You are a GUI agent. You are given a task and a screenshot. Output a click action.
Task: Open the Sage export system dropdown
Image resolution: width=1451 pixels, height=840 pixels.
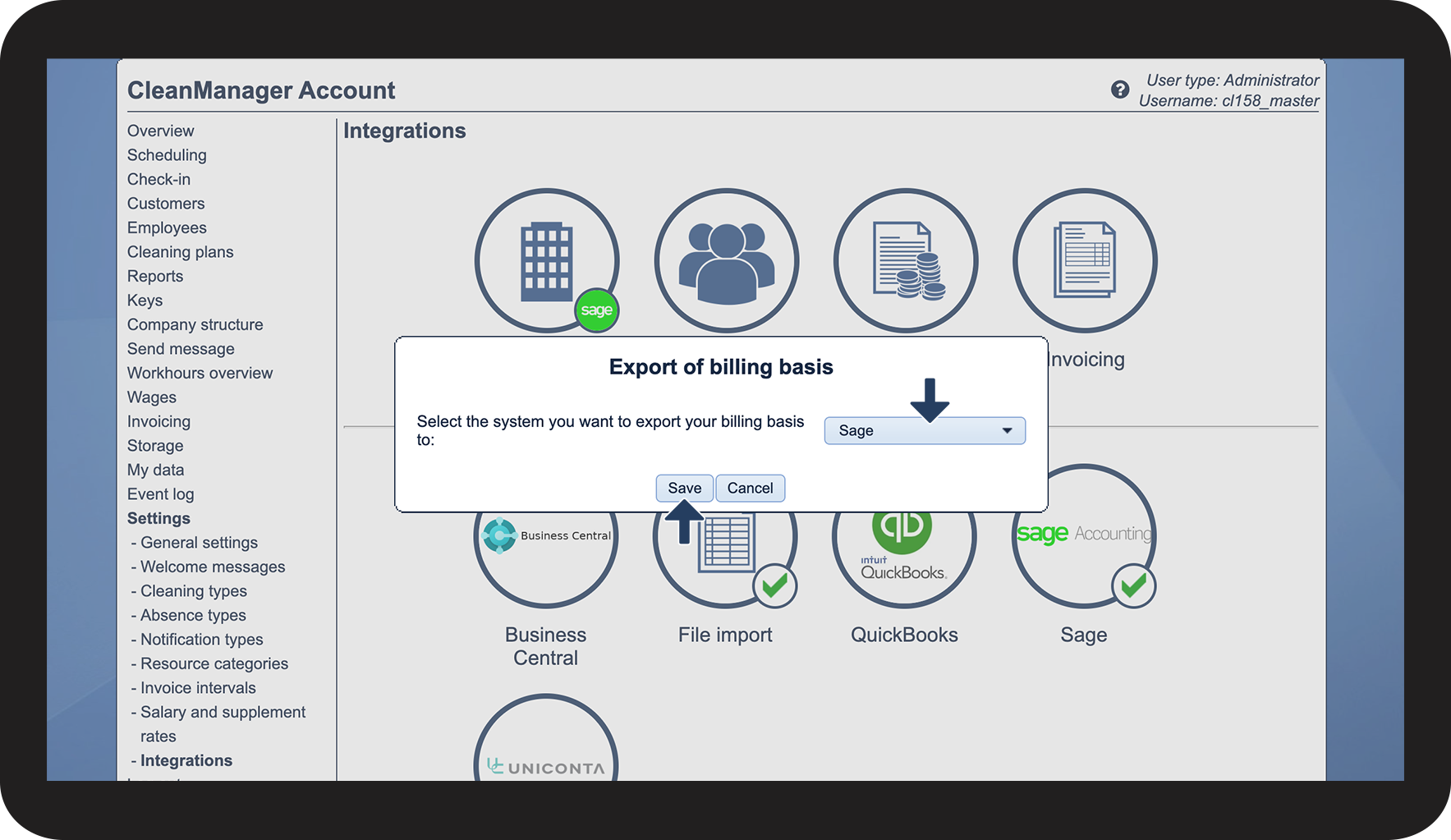pyautogui.click(x=925, y=431)
